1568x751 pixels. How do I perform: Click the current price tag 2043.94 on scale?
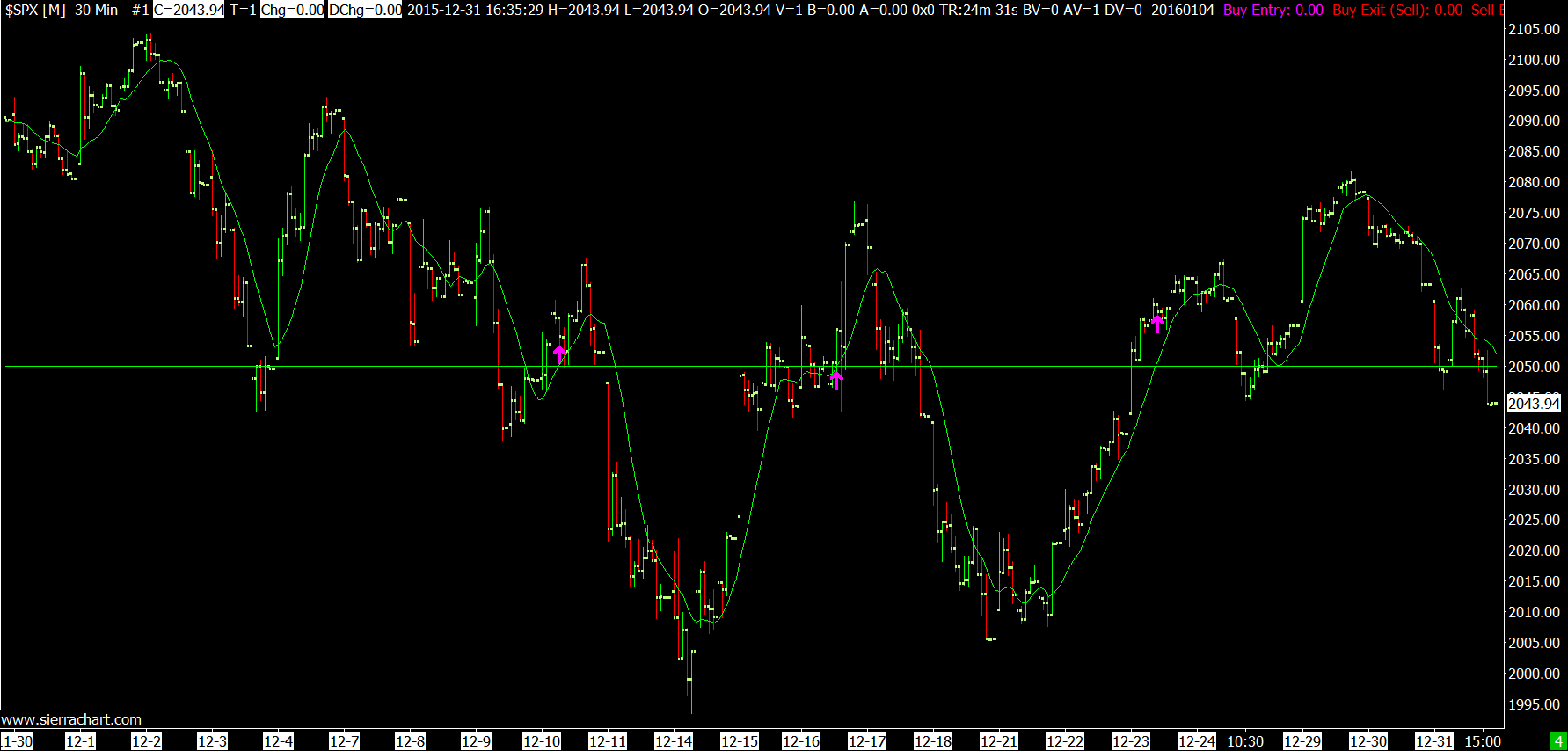click(x=1534, y=404)
